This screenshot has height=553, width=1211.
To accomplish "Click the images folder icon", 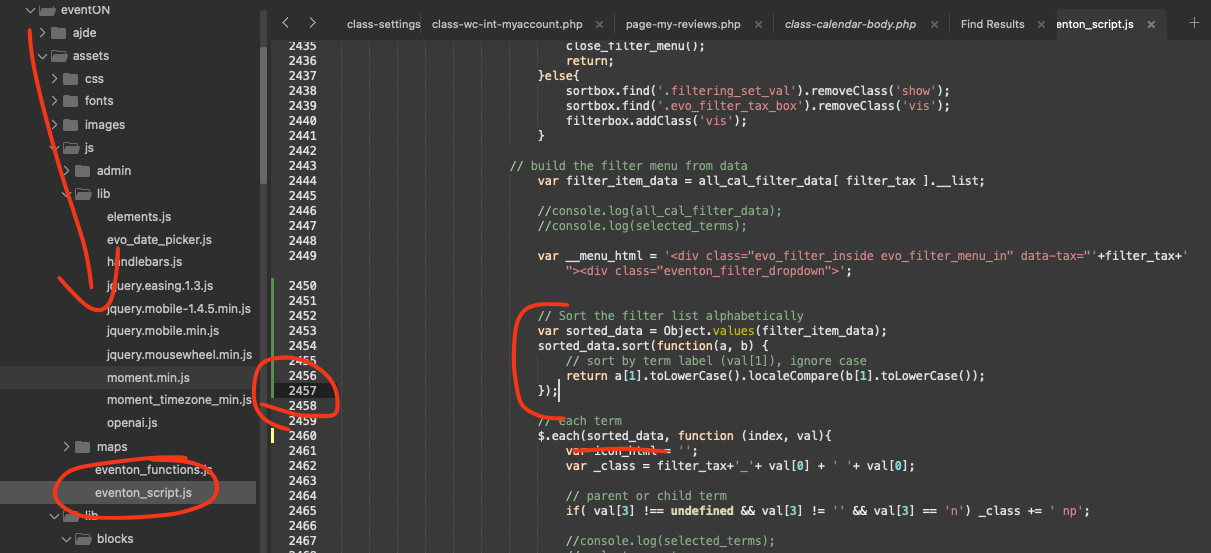I will point(70,125).
